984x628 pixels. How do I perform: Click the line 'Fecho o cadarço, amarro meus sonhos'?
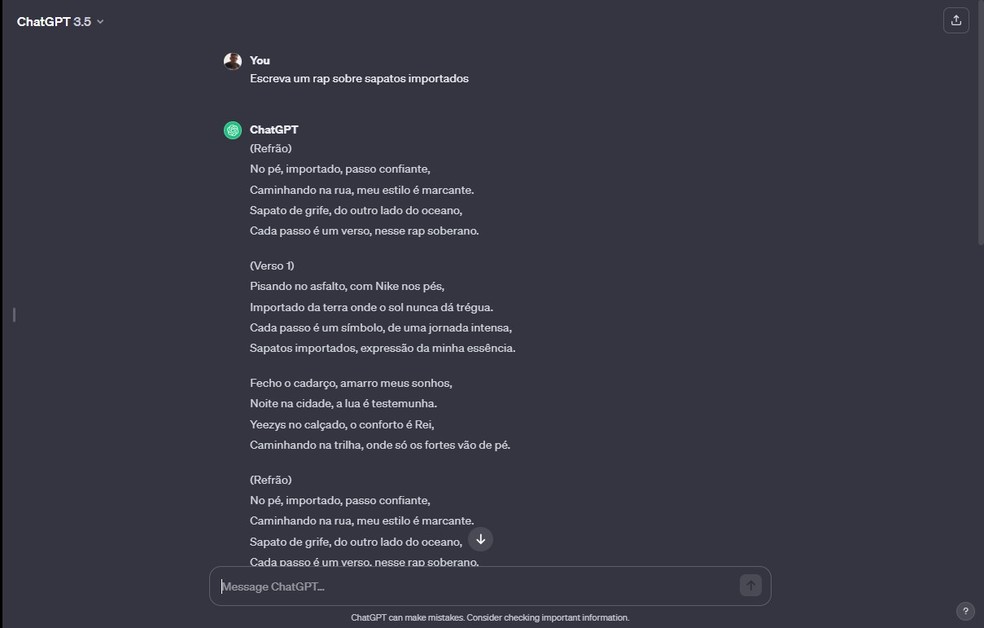point(351,383)
